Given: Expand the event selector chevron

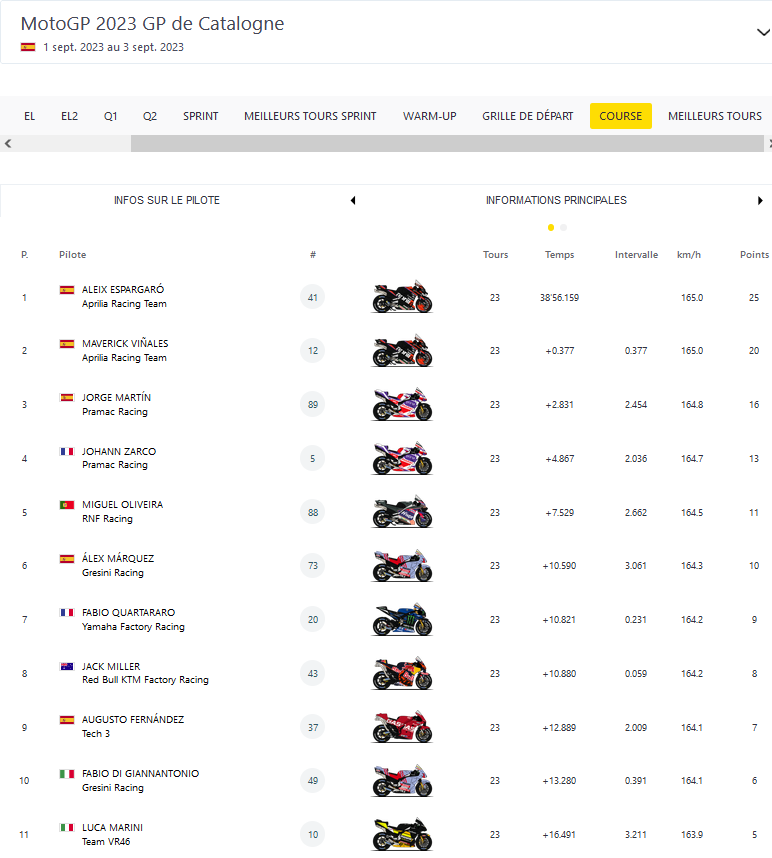Looking at the screenshot, I should (763, 32).
